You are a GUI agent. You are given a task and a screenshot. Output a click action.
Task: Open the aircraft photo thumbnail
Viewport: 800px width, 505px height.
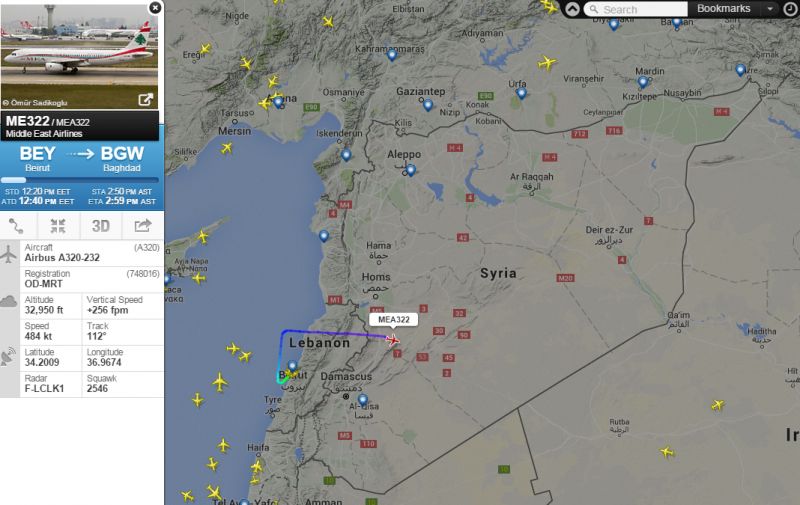point(79,55)
